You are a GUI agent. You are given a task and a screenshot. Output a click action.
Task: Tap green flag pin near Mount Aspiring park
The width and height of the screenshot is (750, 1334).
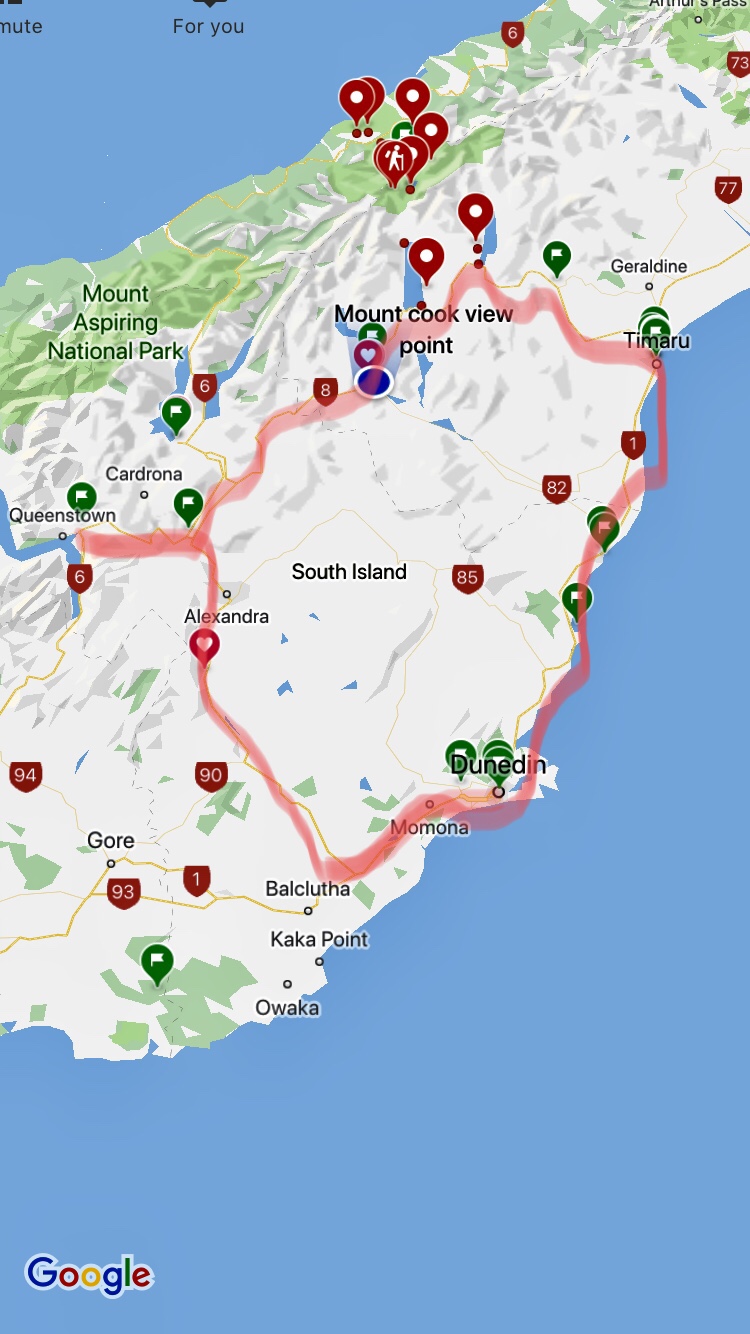pyautogui.click(x=176, y=414)
